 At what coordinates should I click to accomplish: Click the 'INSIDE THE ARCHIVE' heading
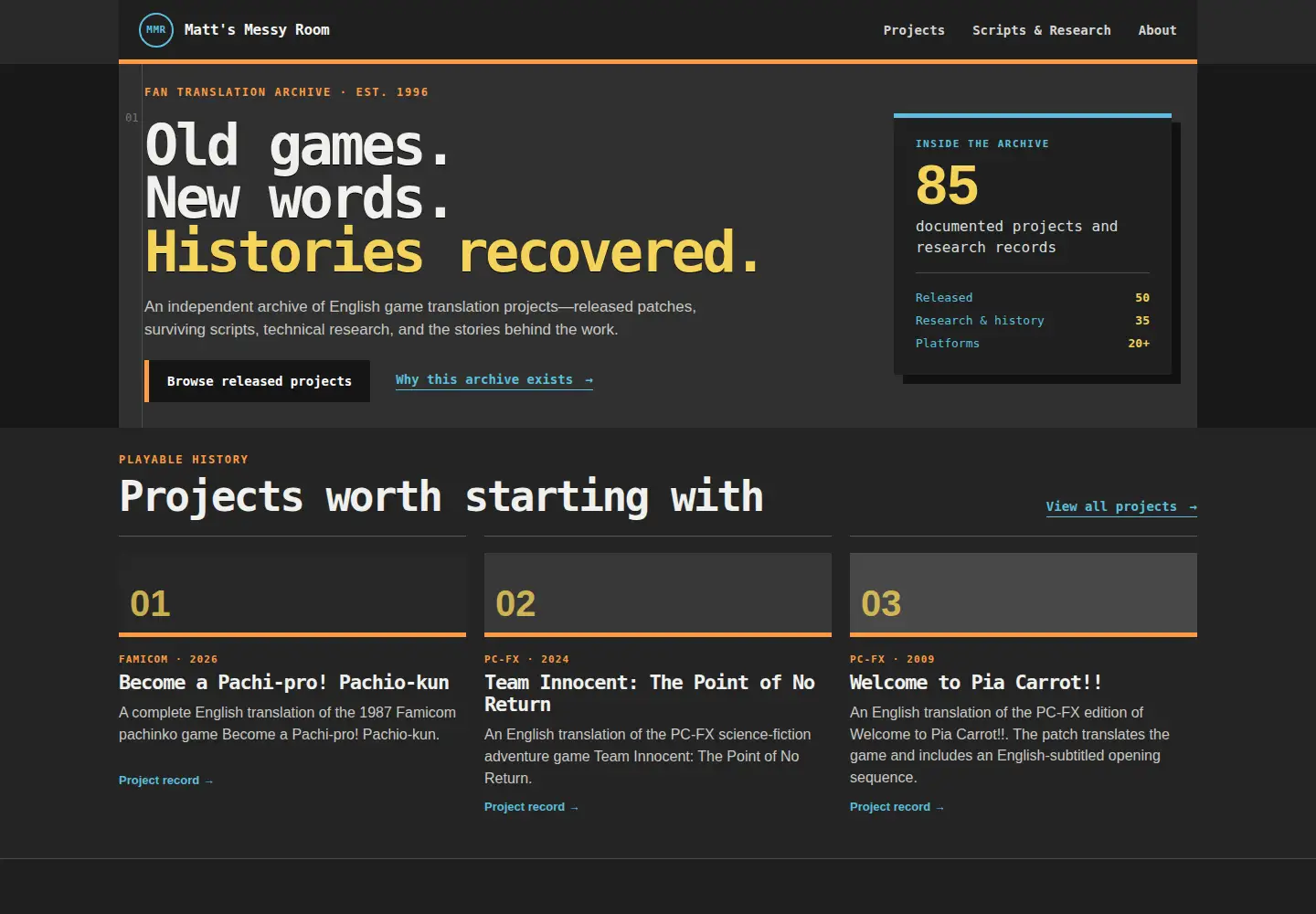click(982, 143)
